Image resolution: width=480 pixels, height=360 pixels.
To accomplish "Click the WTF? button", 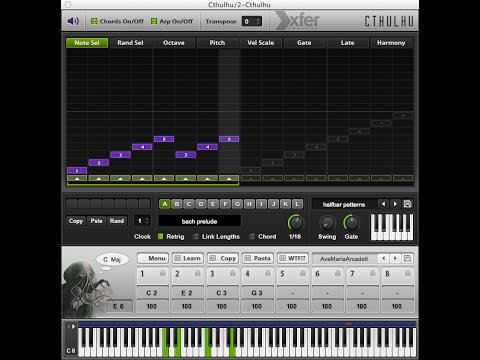I will tap(293, 258).
